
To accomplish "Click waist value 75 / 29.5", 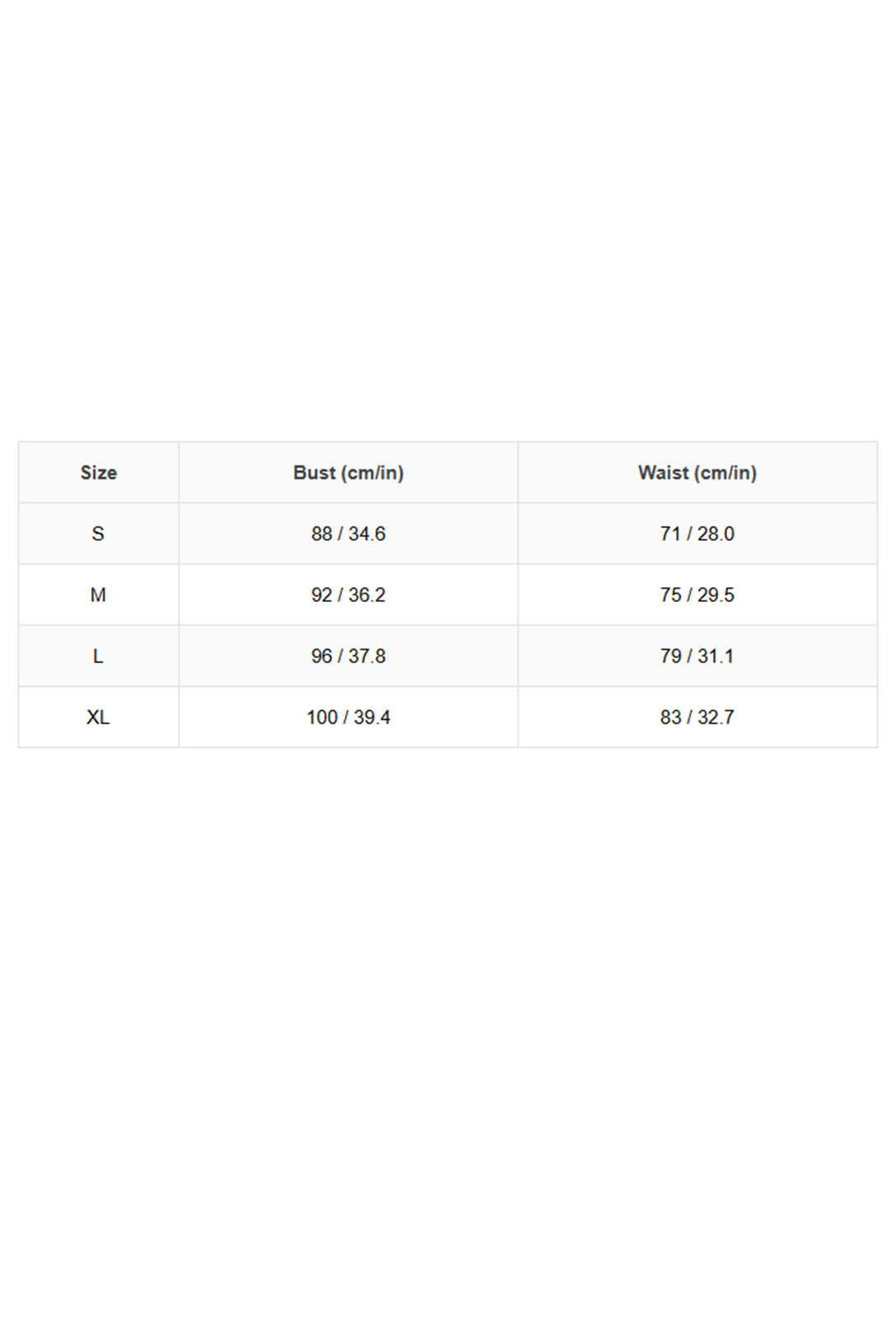I will (697, 595).
